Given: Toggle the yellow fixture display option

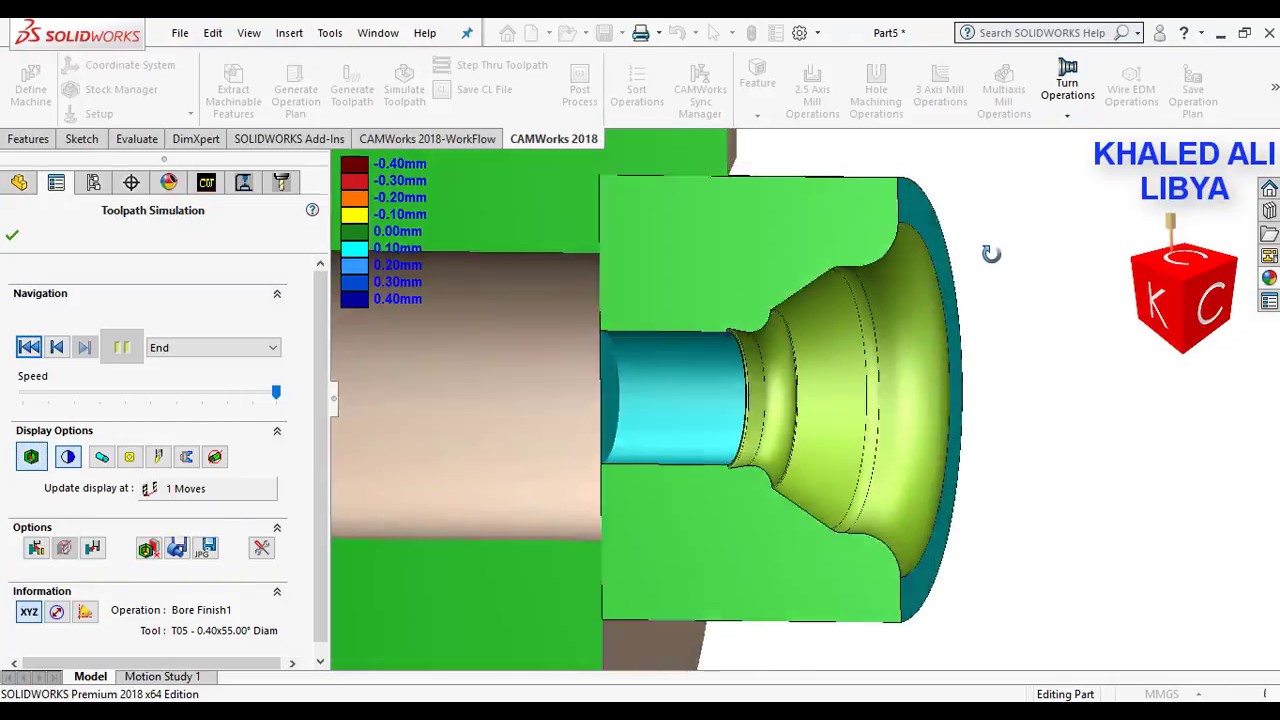Looking at the screenshot, I should click(x=129, y=457).
